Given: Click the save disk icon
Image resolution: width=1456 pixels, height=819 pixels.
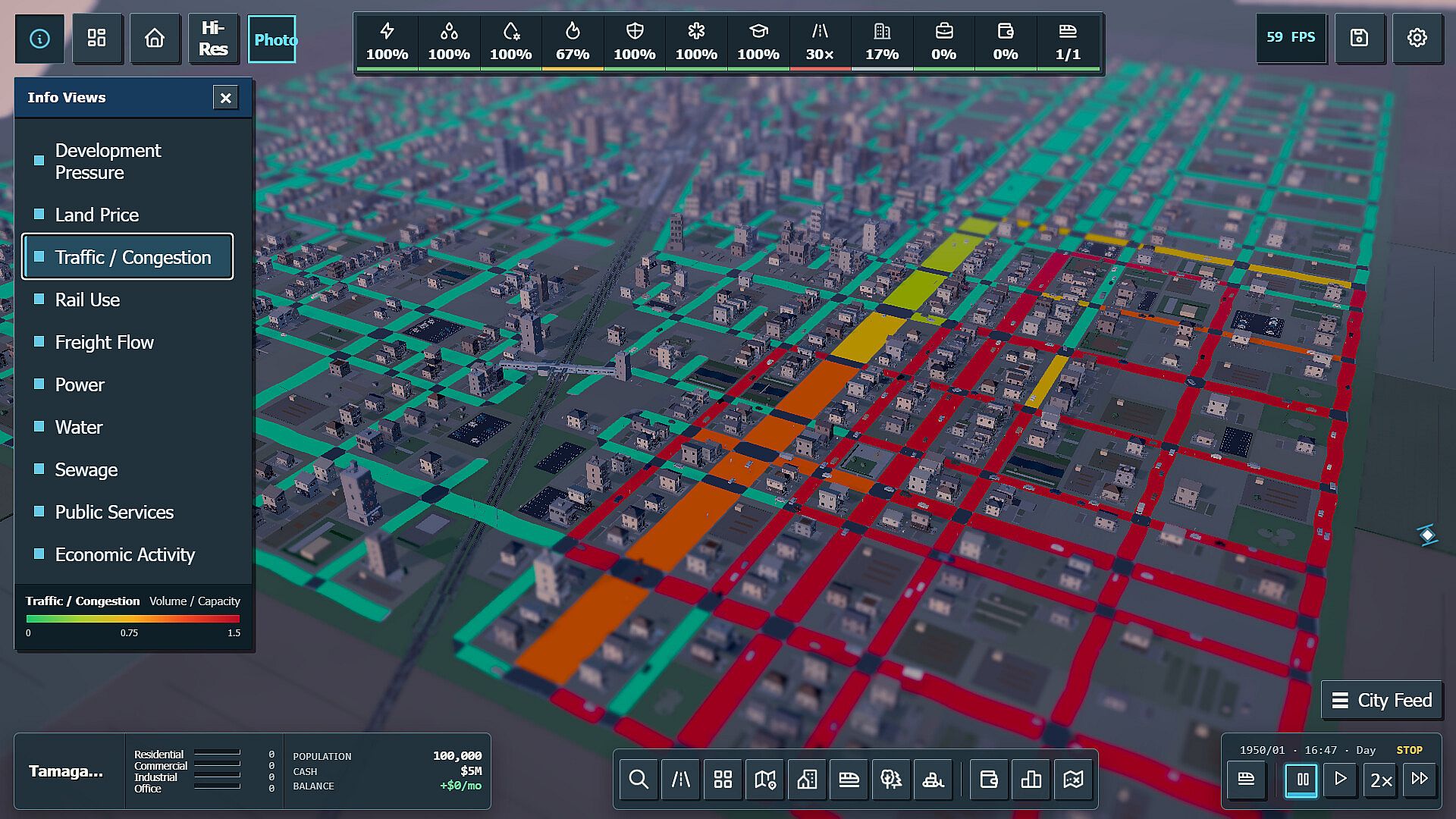Looking at the screenshot, I should coord(1359,38).
